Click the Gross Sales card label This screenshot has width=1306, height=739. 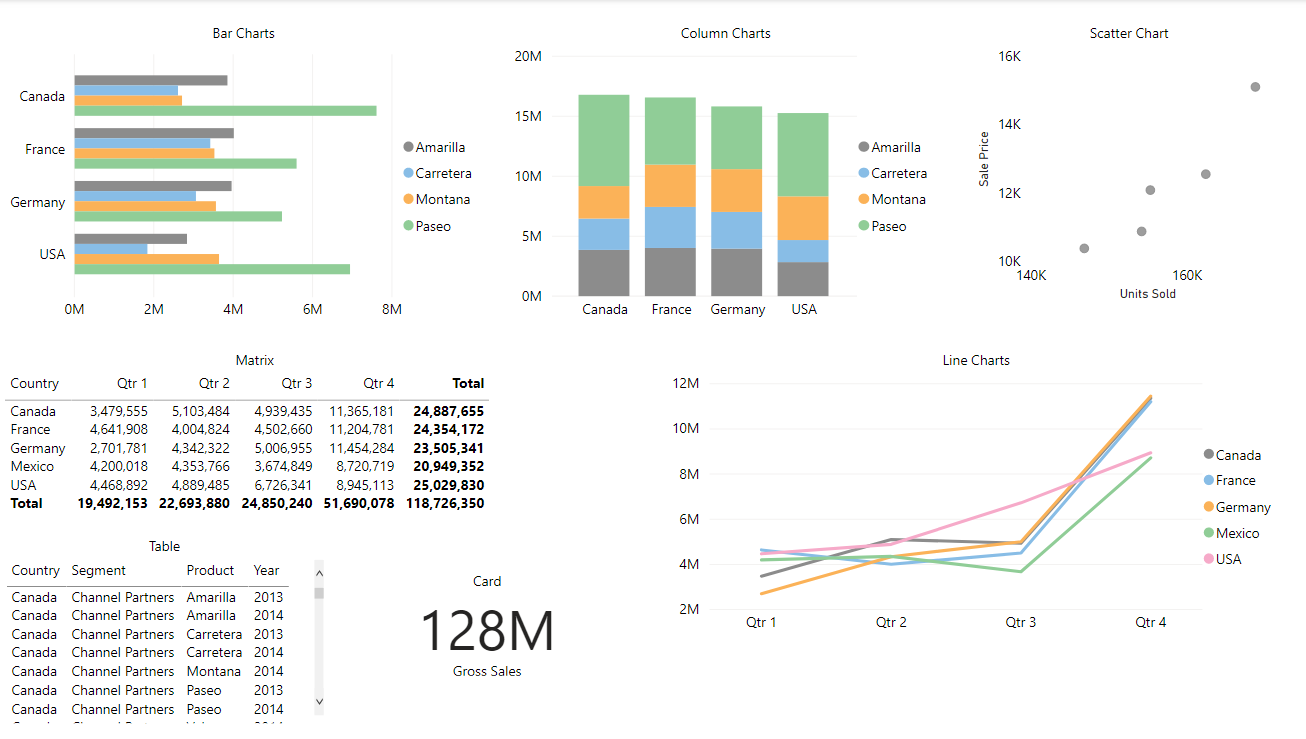[x=487, y=671]
